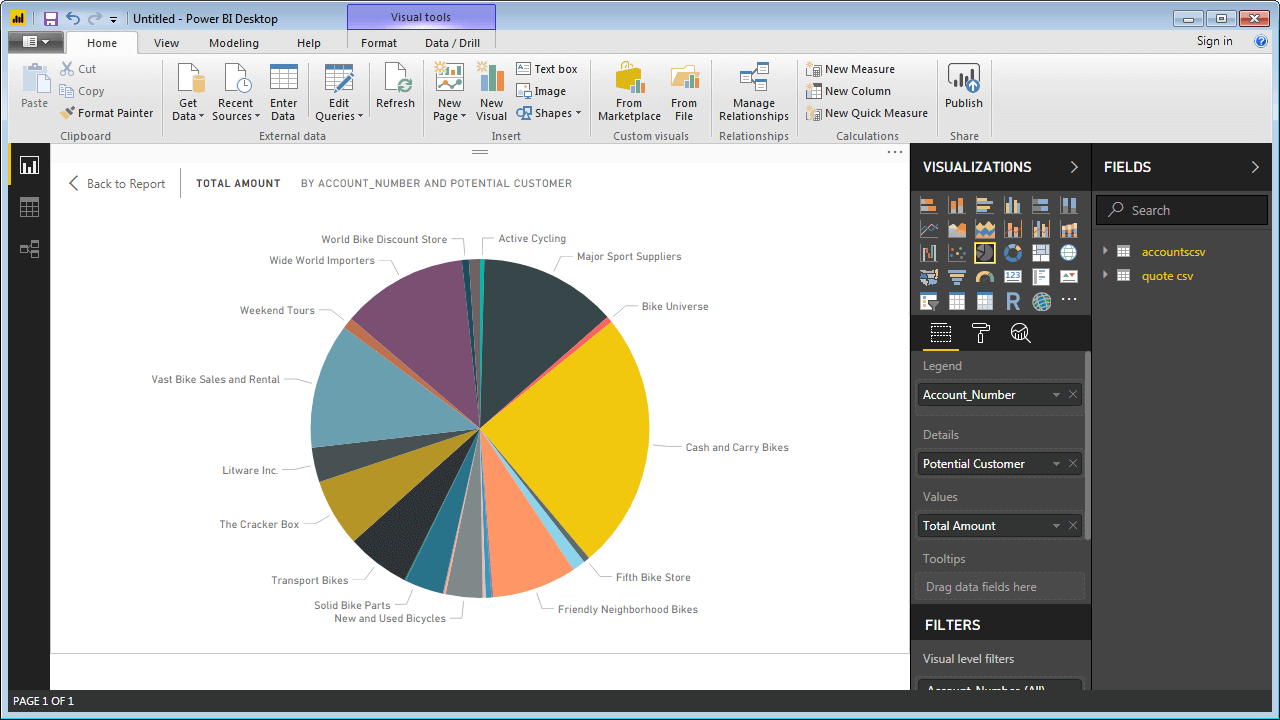Switch to Data view in left sidebar
The image size is (1280, 720).
click(x=29, y=207)
